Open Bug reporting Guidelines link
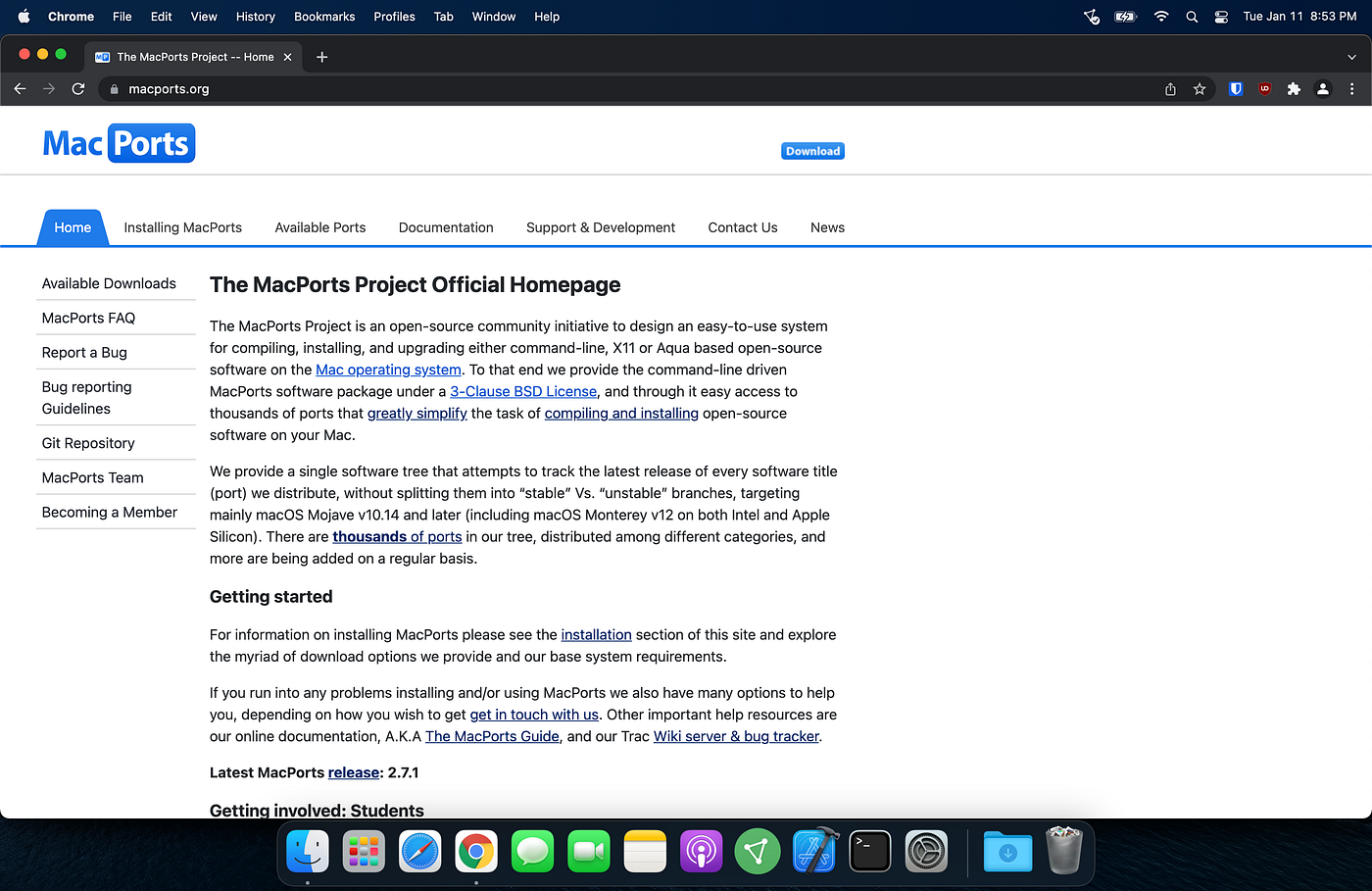The image size is (1372, 891). pos(86,397)
